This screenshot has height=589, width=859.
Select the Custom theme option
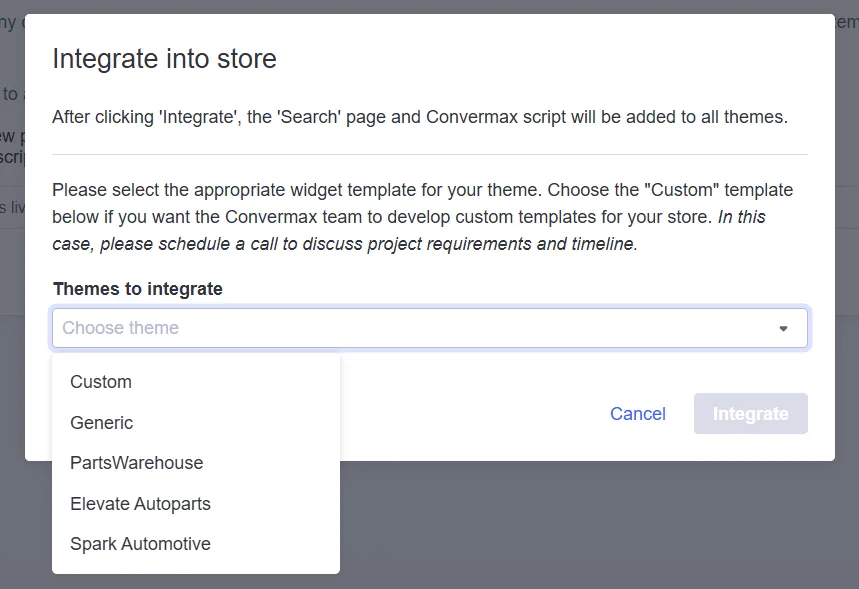pyautogui.click(x=101, y=382)
